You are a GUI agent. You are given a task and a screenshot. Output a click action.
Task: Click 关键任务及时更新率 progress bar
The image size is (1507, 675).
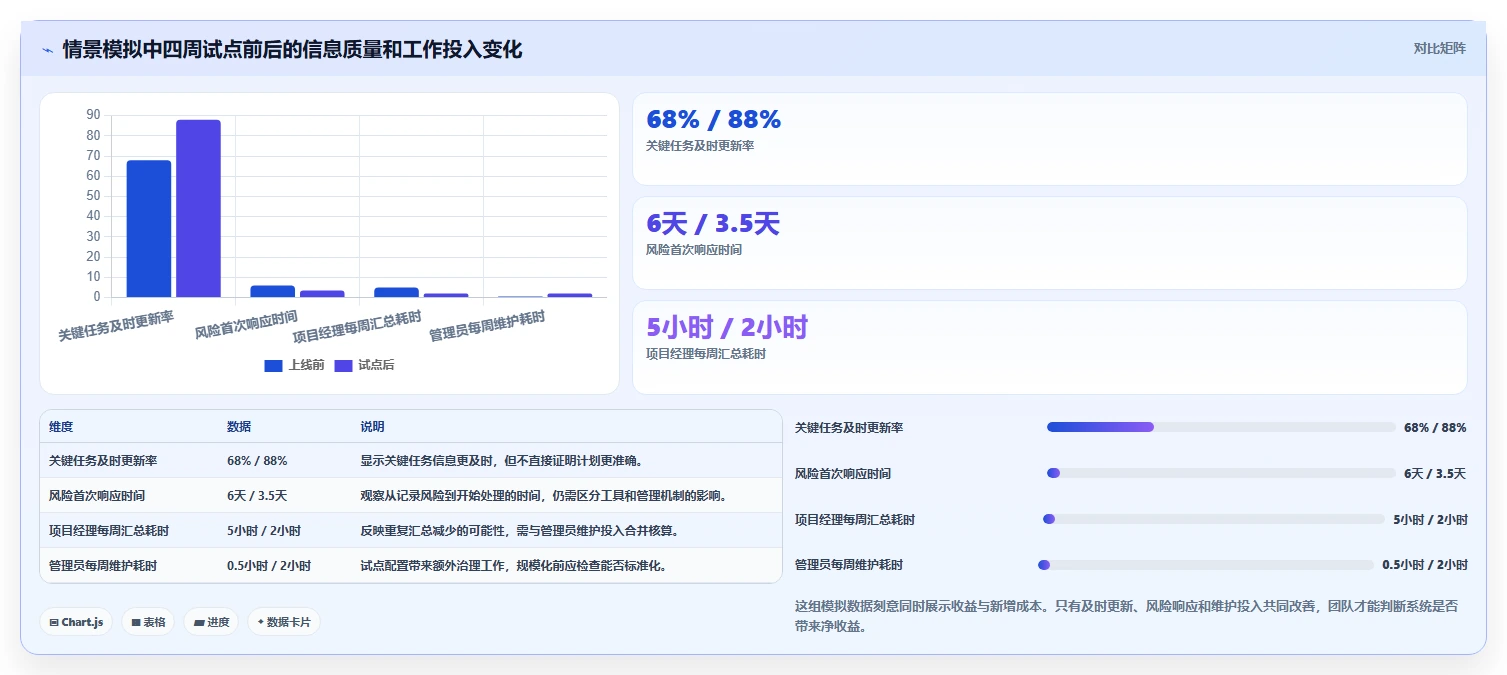[x=1221, y=427]
